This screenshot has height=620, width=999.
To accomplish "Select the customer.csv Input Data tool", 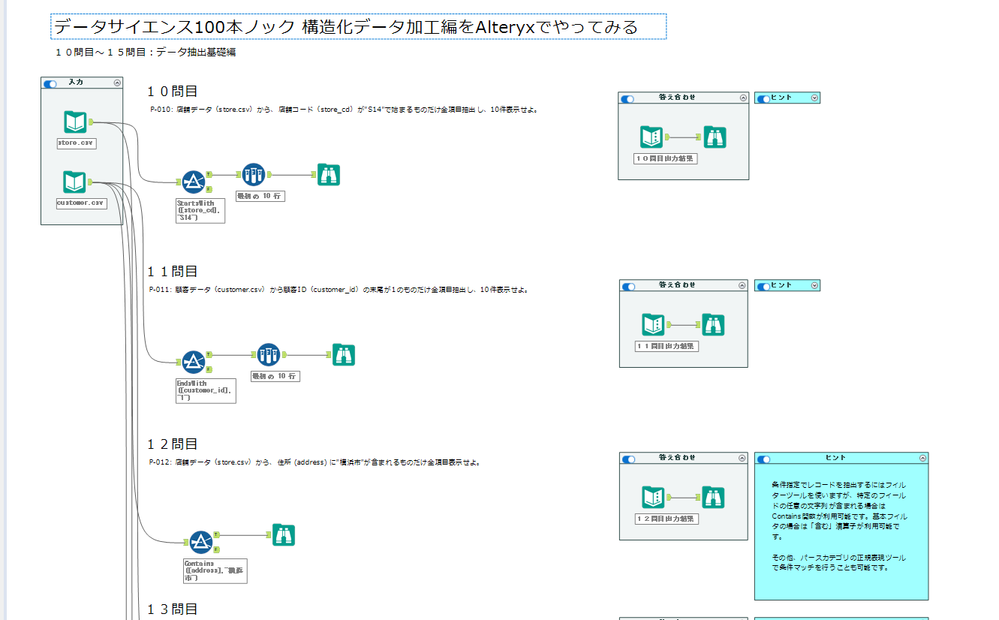I will 75,182.
